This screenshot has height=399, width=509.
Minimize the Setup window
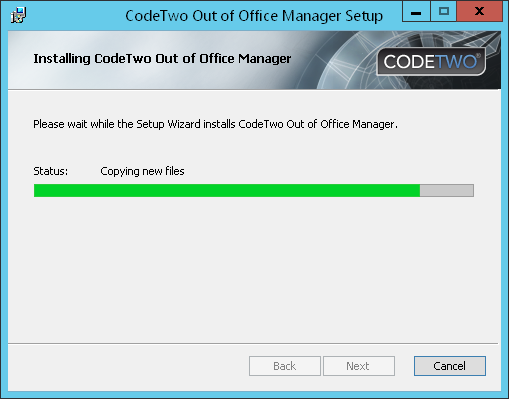pyautogui.click(x=416, y=12)
